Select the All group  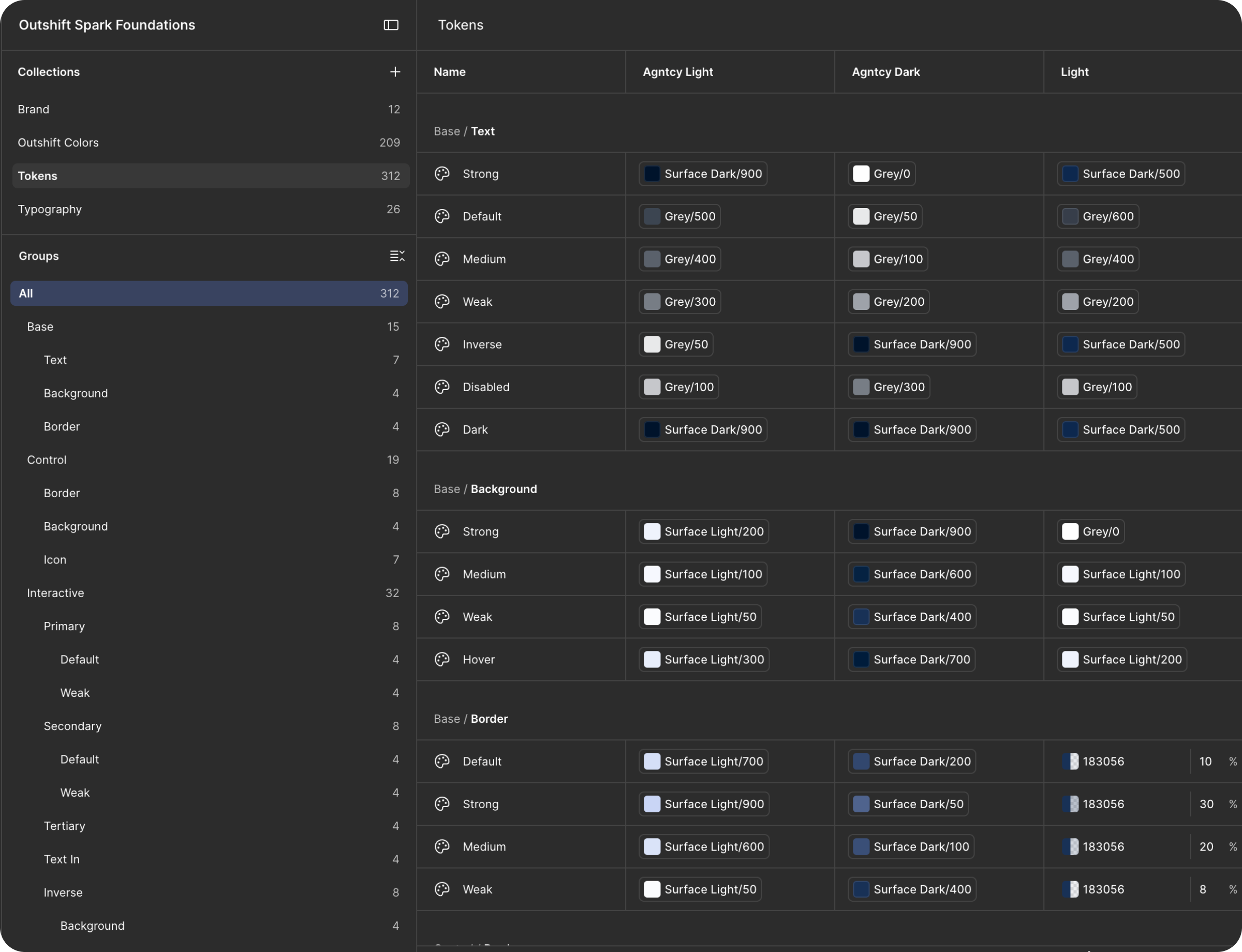coord(209,293)
